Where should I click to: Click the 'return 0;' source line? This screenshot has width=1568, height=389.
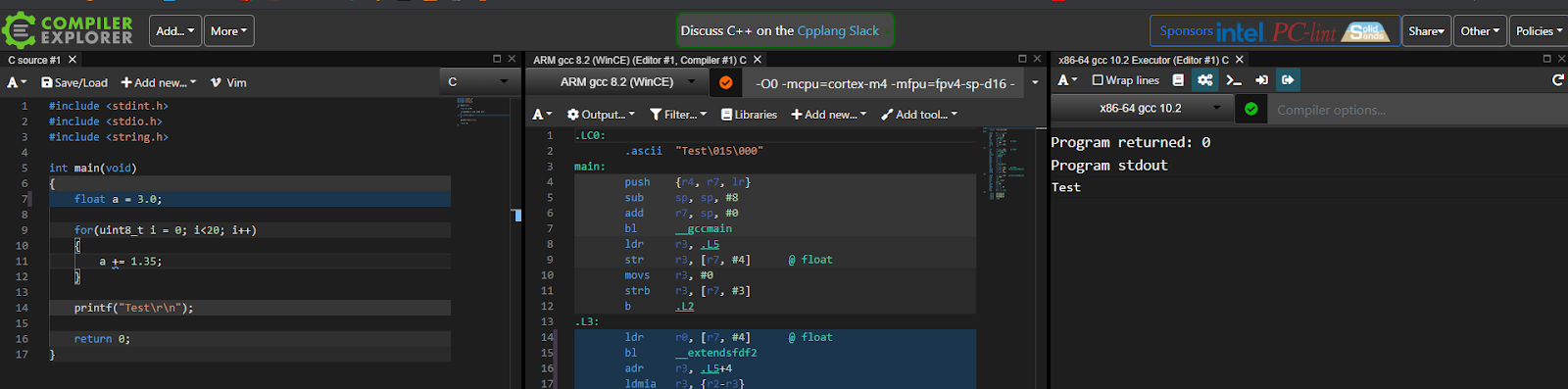tap(102, 339)
